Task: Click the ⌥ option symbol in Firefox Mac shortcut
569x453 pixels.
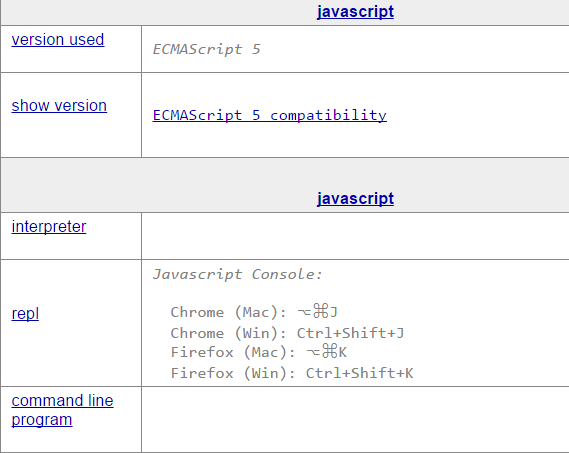Action: [313, 352]
